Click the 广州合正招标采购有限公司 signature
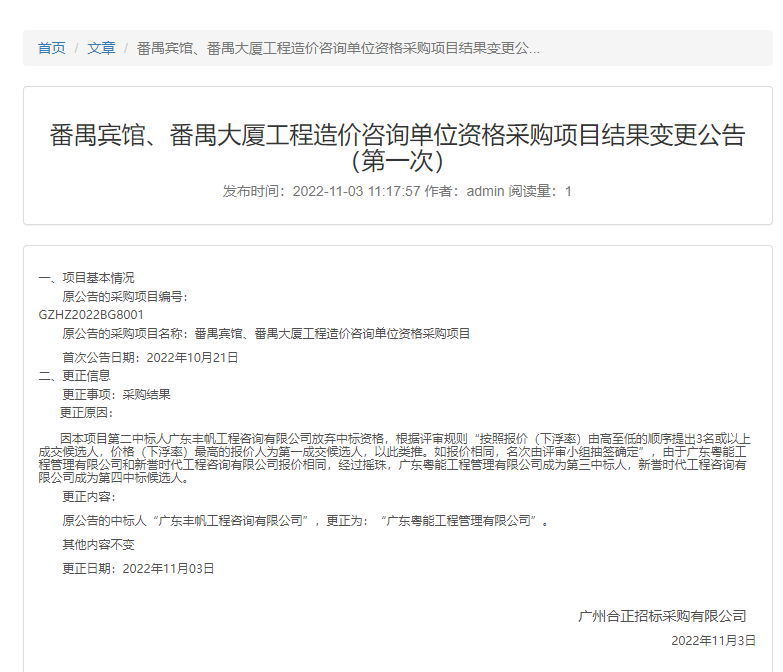This screenshot has width=783, height=672. pyautogui.click(x=662, y=616)
